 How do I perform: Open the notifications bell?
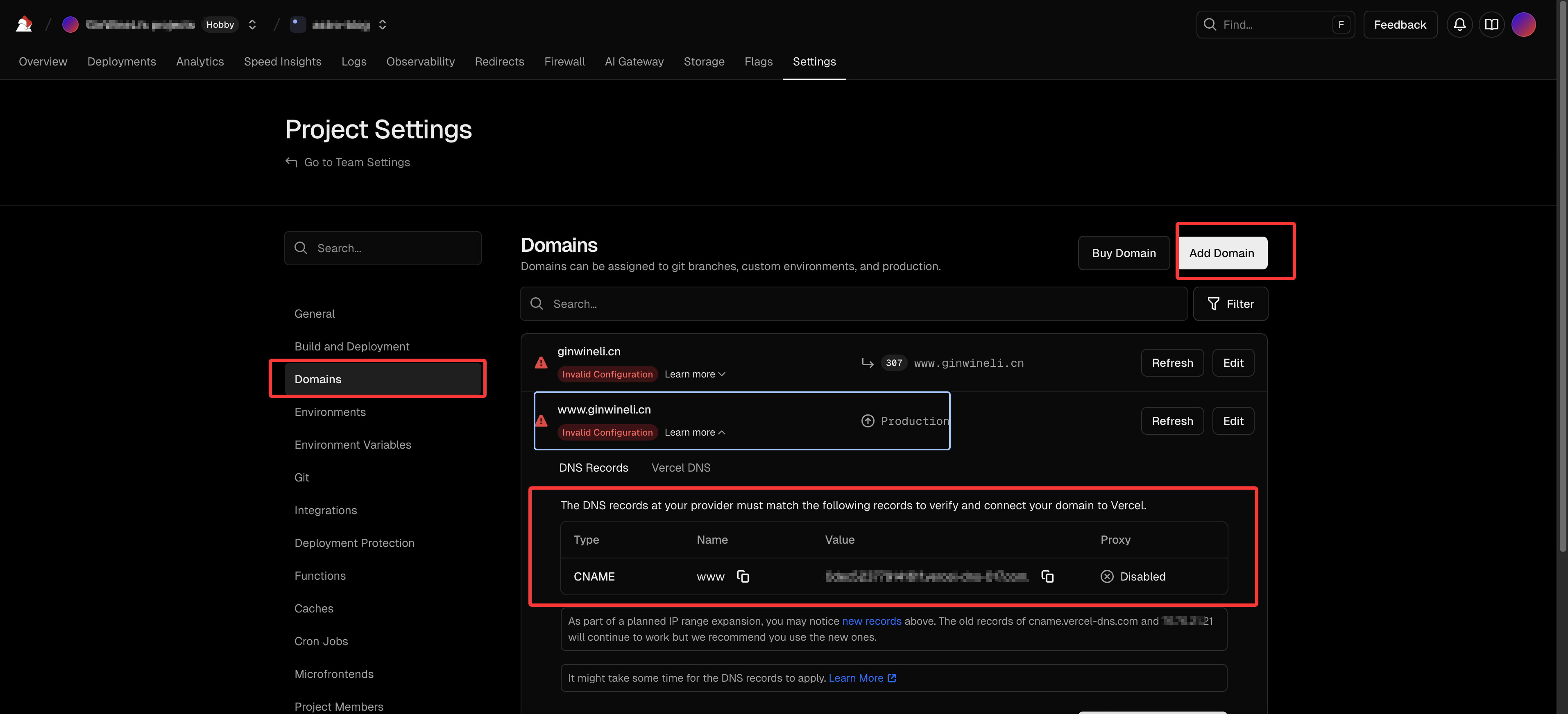[1459, 24]
